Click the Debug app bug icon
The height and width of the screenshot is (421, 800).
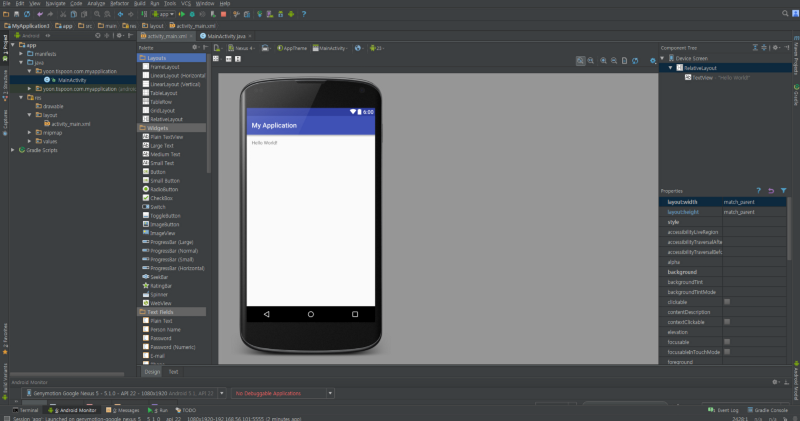click(192, 14)
